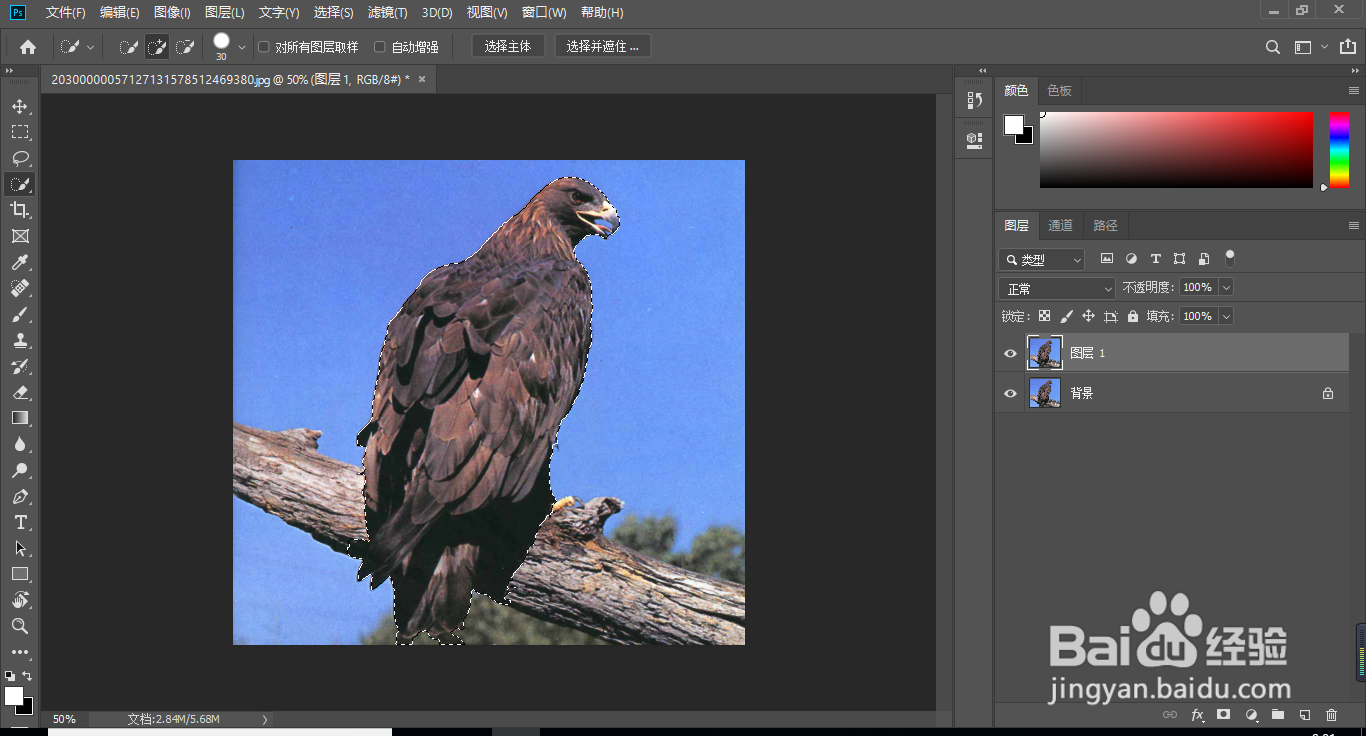Screen dimensions: 1366x736
Task: Select the Lasso tool
Action: point(20,158)
